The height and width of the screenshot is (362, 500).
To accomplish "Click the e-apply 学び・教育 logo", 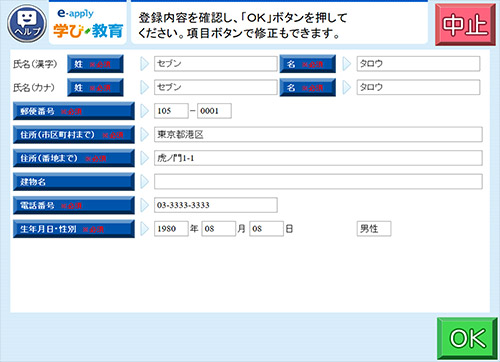I will click(88, 23).
